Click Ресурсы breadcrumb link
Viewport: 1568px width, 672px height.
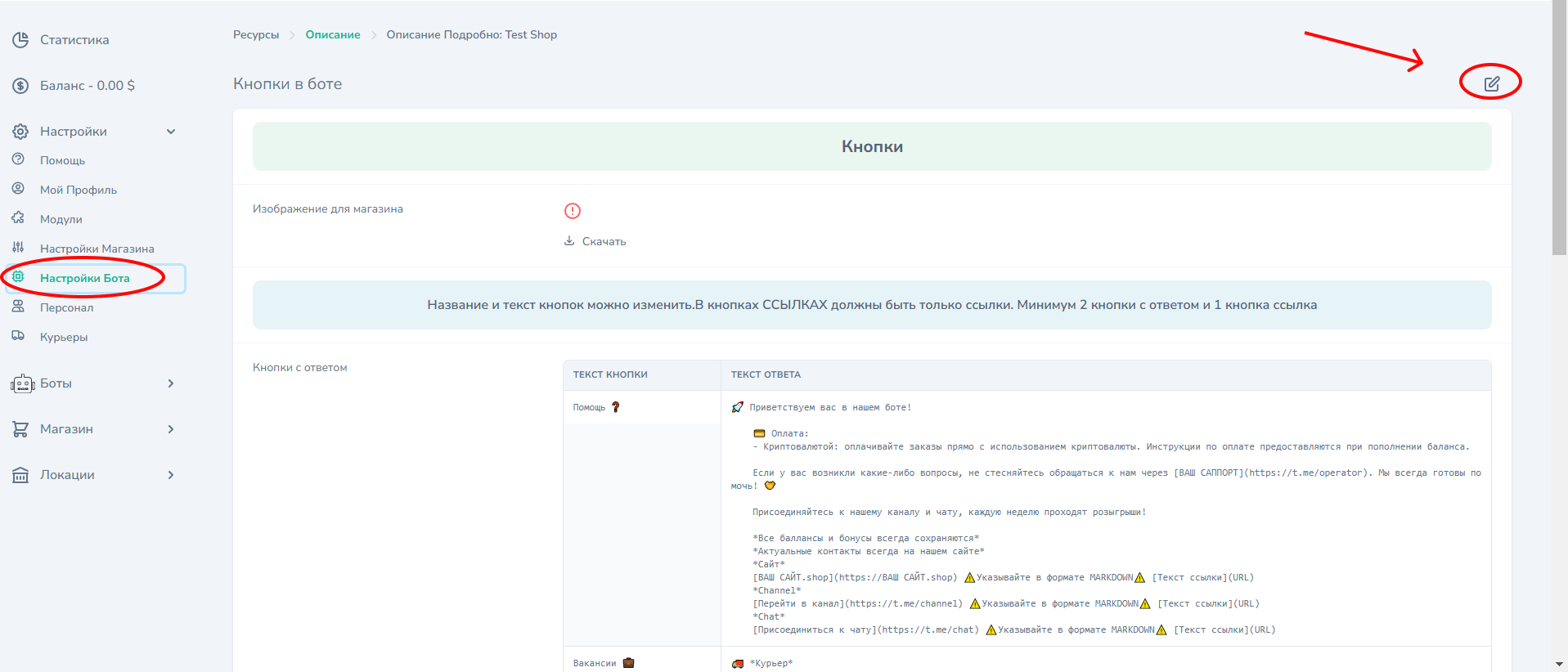256,34
